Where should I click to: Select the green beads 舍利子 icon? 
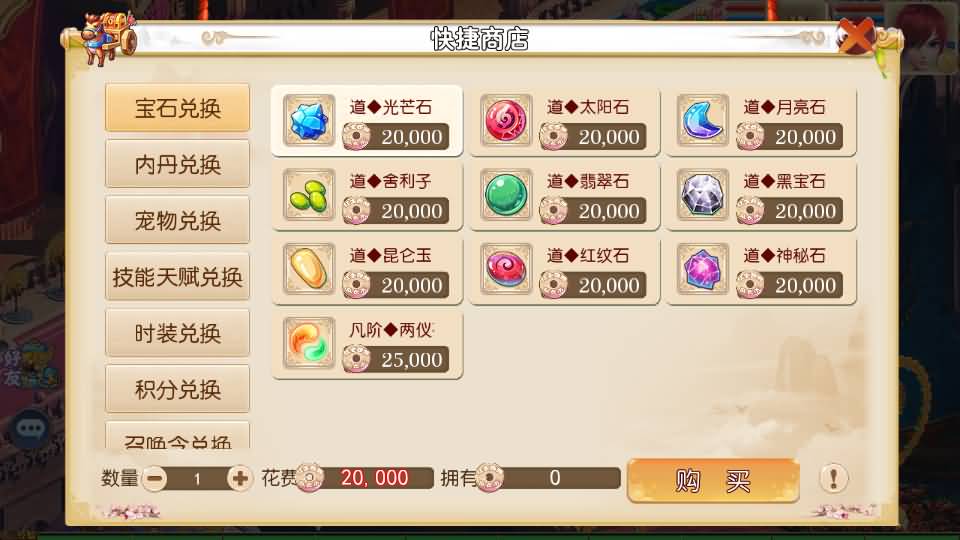pyautogui.click(x=309, y=195)
